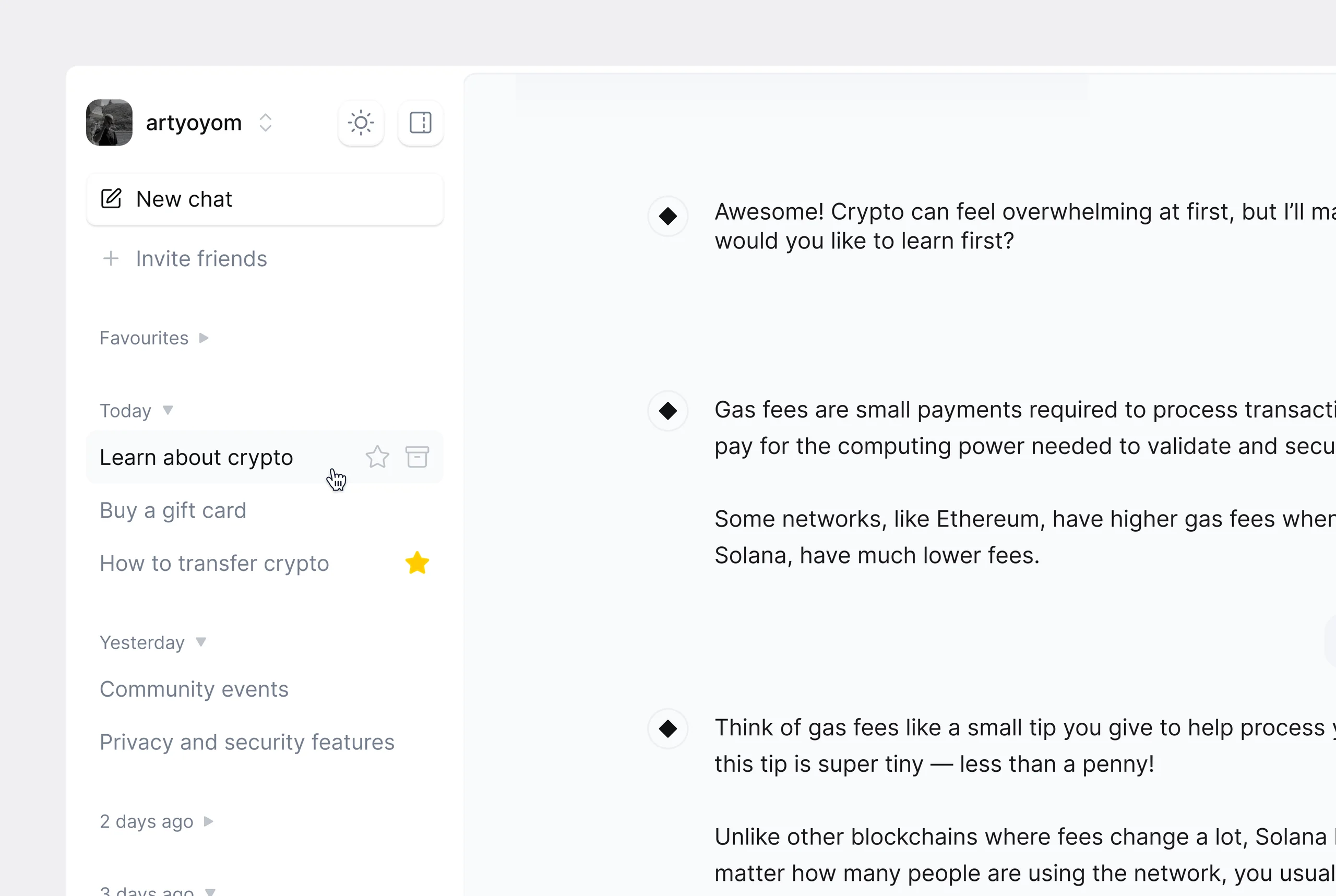The image size is (1336, 896).
Task: Open the Invite friends link
Action: click(201, 259)
